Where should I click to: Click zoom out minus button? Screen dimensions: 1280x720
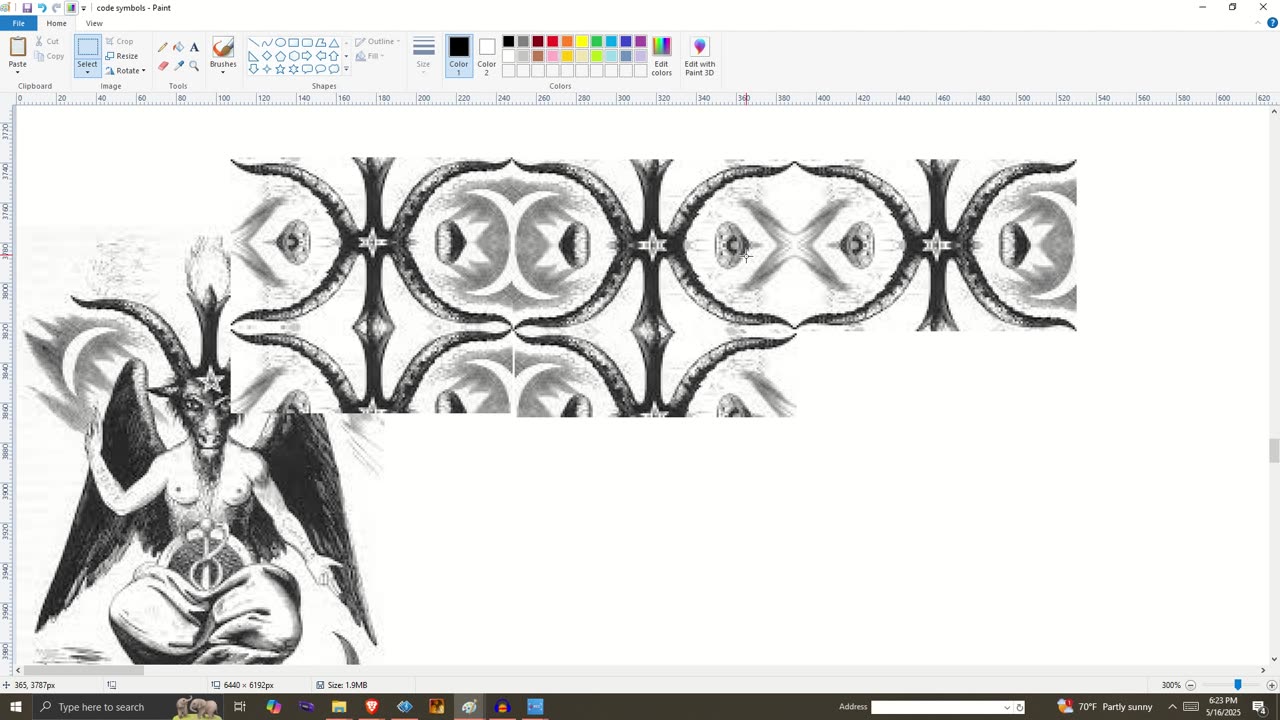(1190, 685)
